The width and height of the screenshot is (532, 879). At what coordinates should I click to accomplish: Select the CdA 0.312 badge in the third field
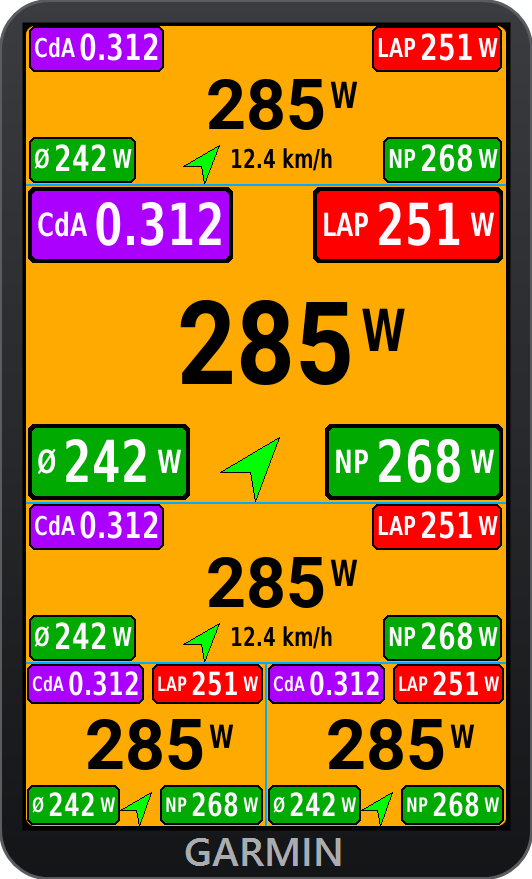pyautogui.click(x=96, y=526)
